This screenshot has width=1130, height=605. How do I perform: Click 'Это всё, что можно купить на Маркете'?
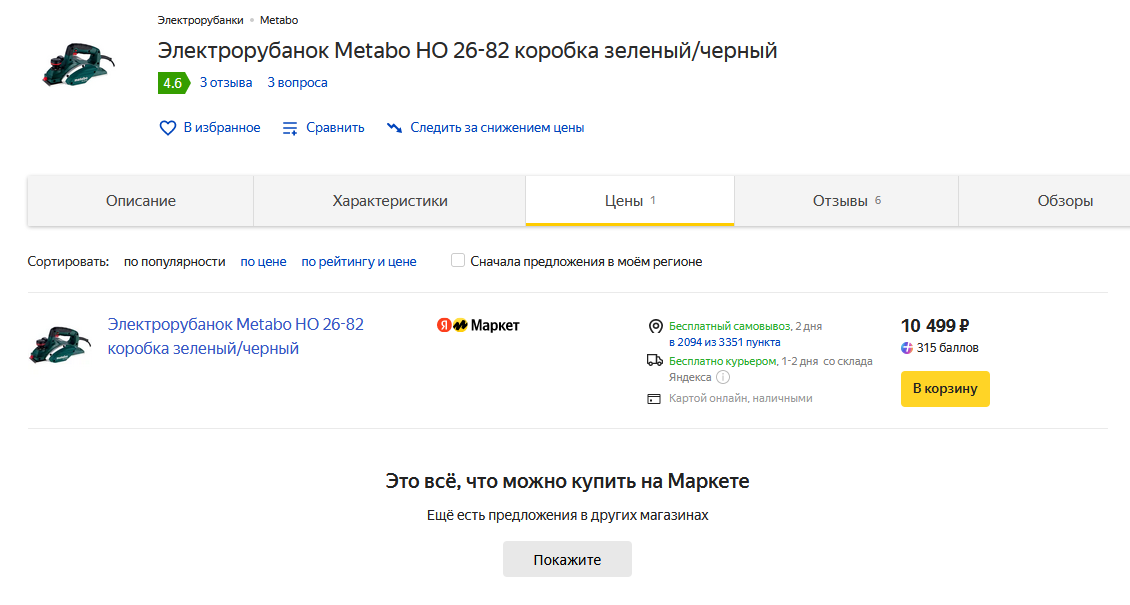567,481
